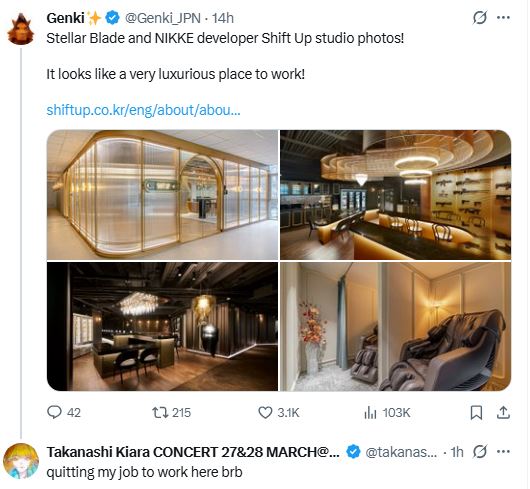Image resolution: width=530 pixels, height=489 pixels.
Task: Visit @Genki_JPN profile handle
Action: tap(163, 18)
